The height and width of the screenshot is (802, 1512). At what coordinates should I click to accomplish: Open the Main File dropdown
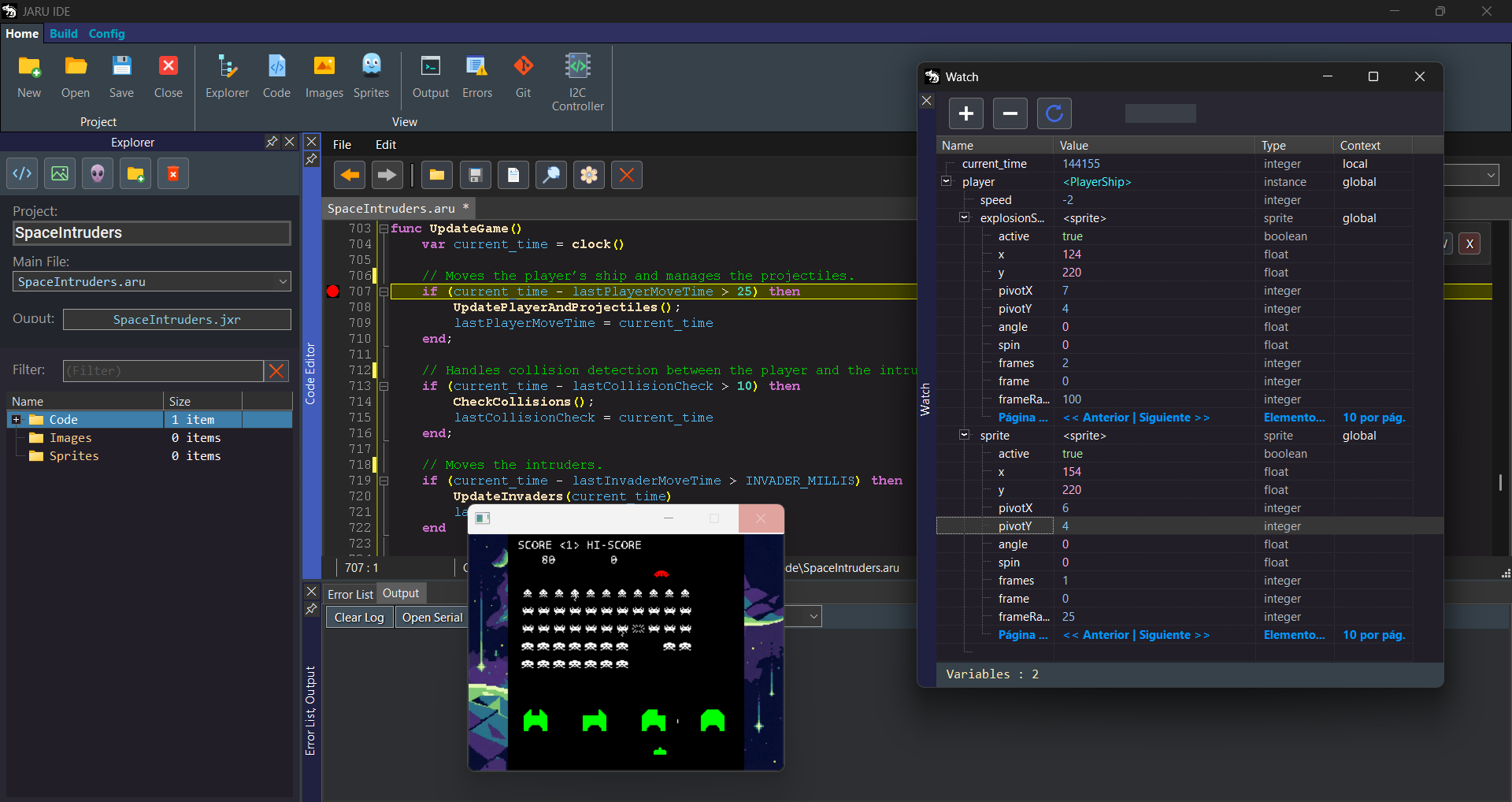click(x=283, y=281)
